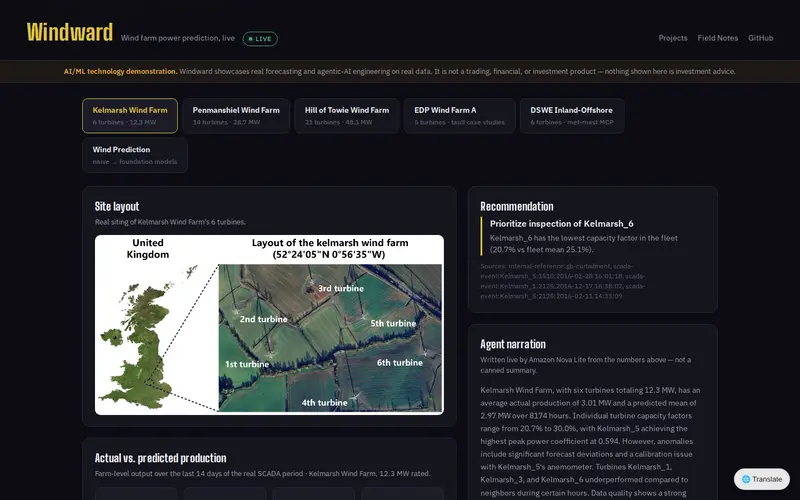Click the '1st turbine' label on map

(x=247, y=364)
